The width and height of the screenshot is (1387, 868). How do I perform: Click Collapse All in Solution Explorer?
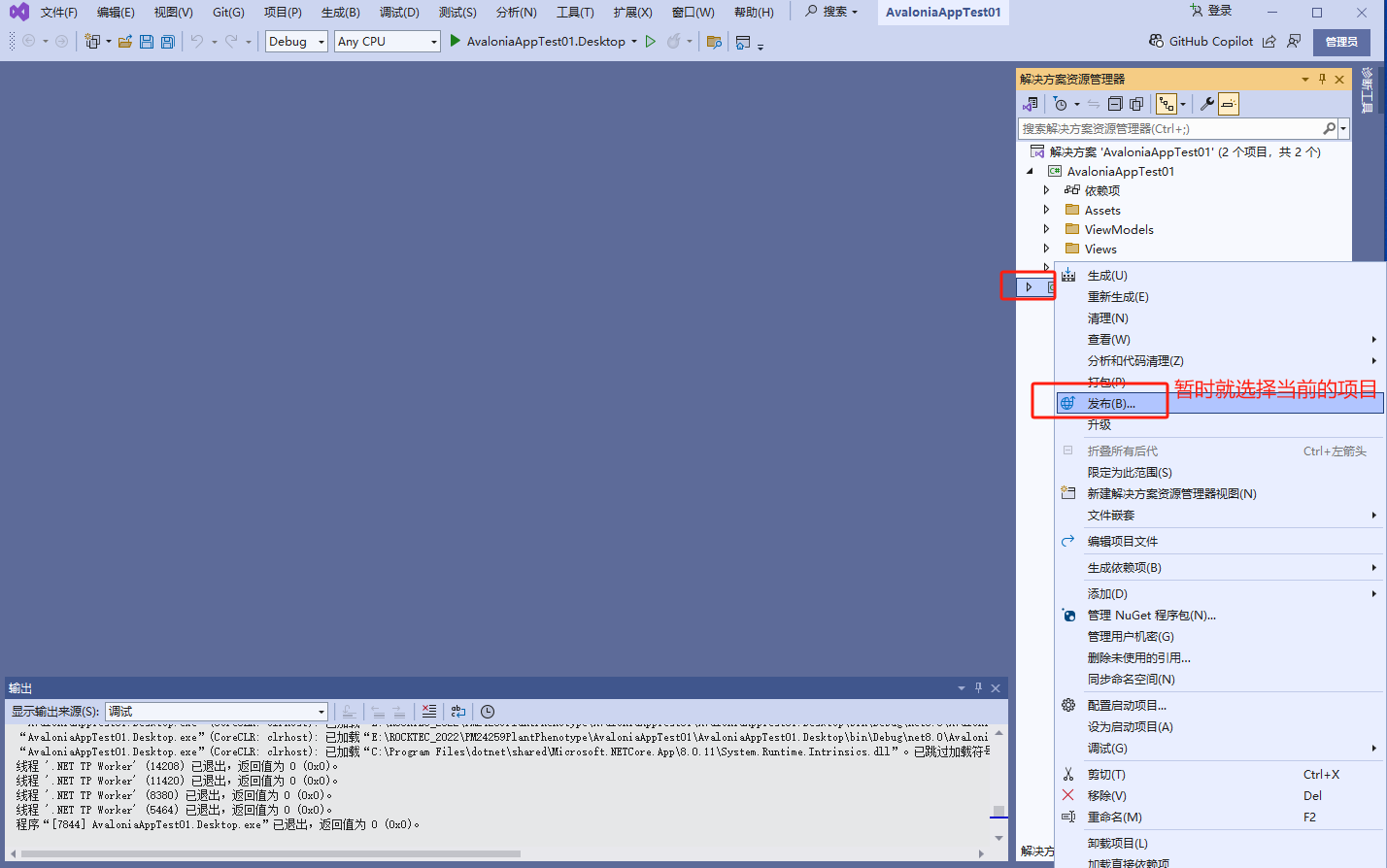pos(1115,104)
